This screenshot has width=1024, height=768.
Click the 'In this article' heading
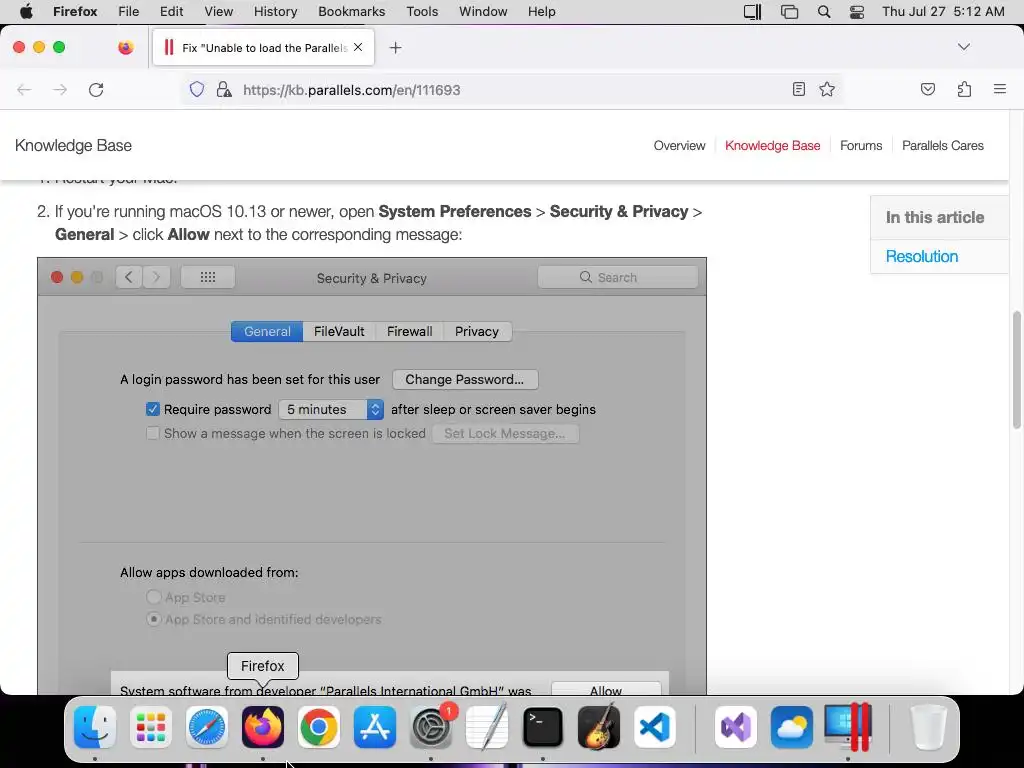click(935, 217)
